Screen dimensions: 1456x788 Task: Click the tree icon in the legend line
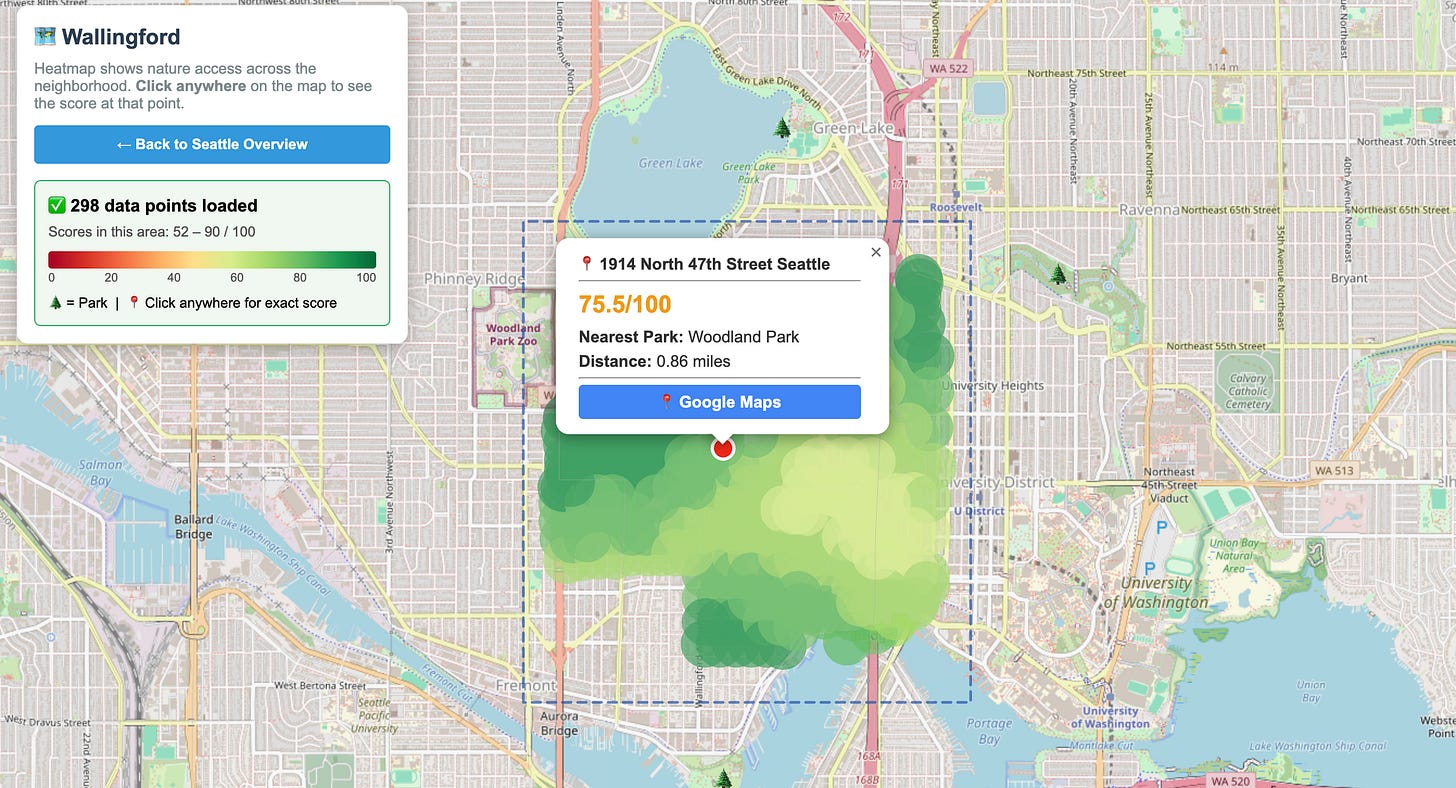pos(54,302)
